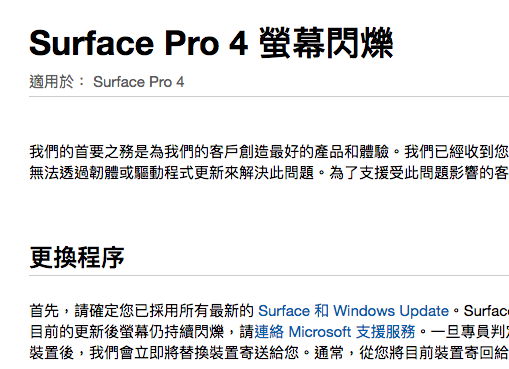The image size is (509, 369).
Task: Click the line beginning 首先，請確定您已採用
Action: (x=269, y=311)
